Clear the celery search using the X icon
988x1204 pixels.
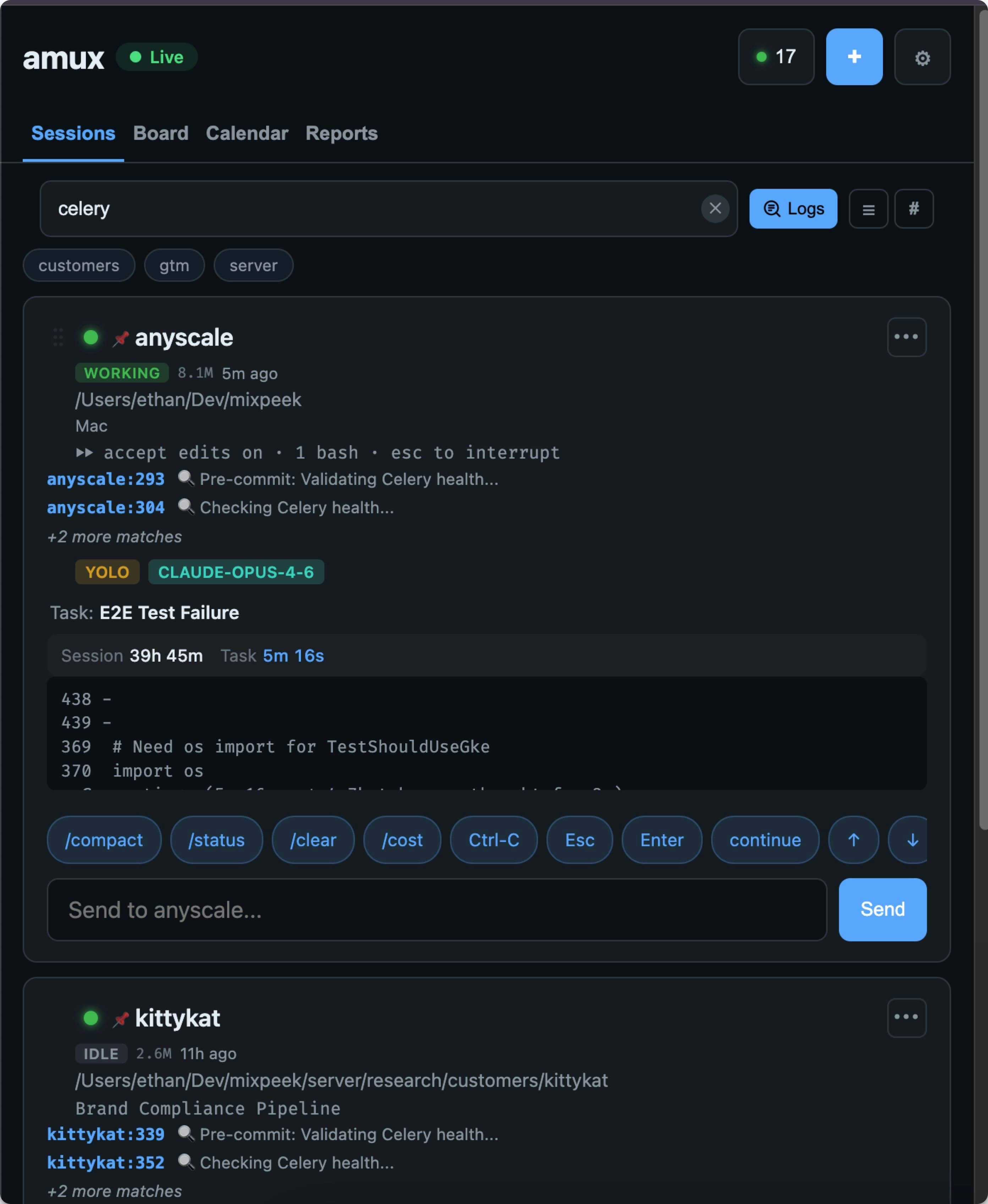(x=715, y=209)
